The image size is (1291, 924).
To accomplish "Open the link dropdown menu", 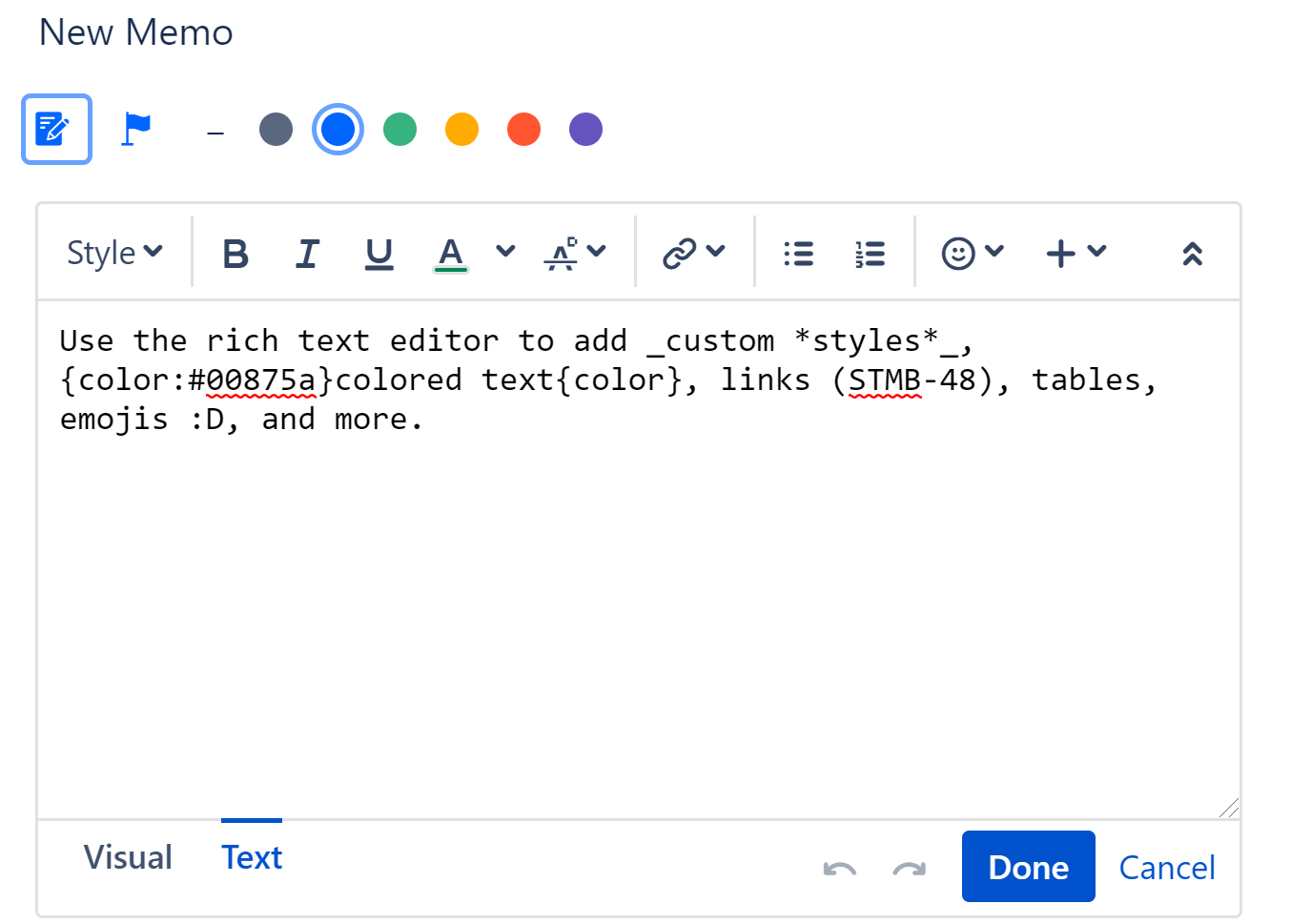I will pyautogui.click(x=693, y=254).
